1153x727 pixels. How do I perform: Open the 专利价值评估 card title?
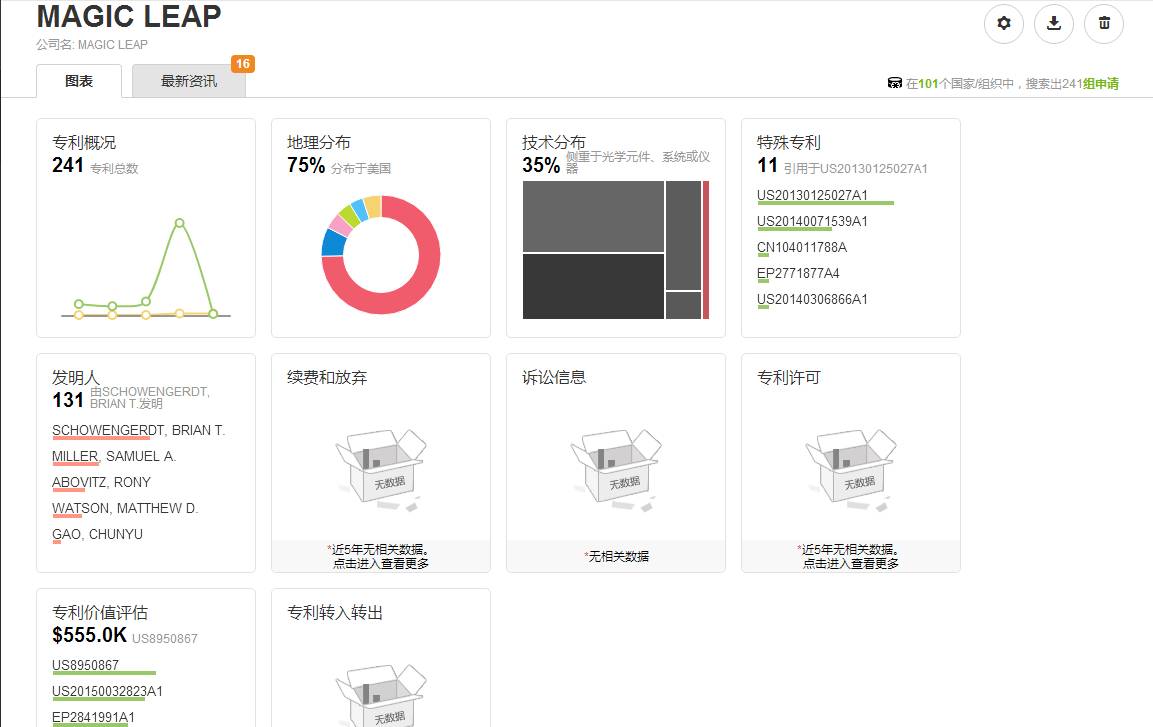pos(99,612)
